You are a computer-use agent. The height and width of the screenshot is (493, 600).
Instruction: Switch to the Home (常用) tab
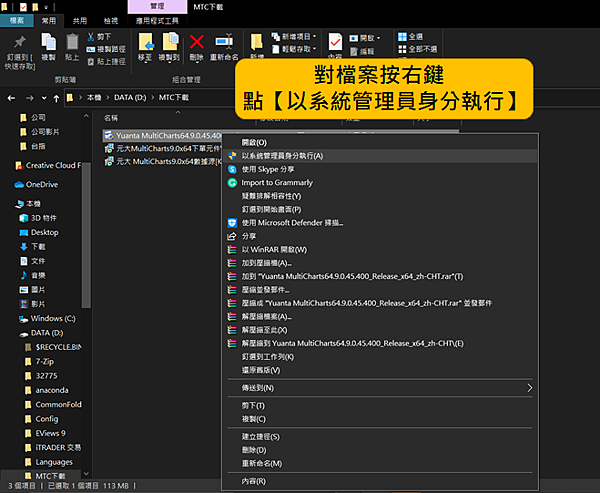coord(49,21)
